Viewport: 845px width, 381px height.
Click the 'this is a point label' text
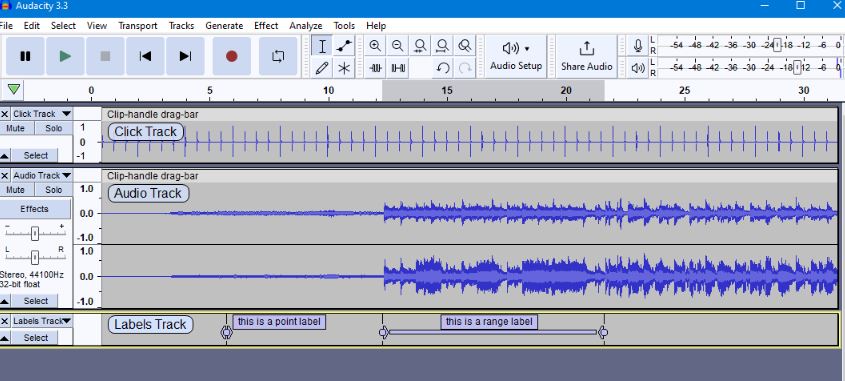279,322
